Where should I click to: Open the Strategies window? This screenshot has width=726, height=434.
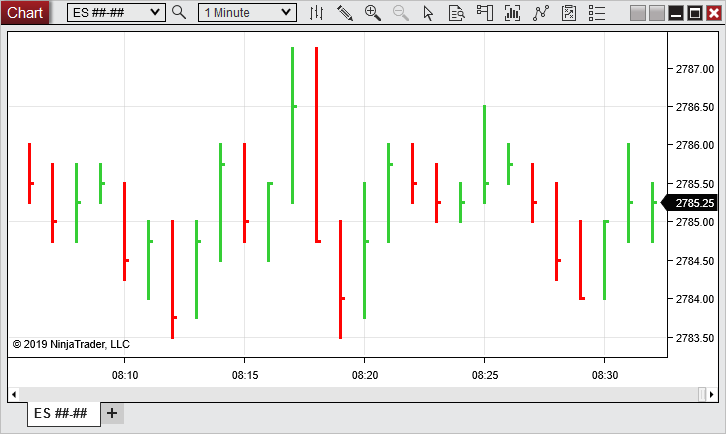[x=569, y=13]
